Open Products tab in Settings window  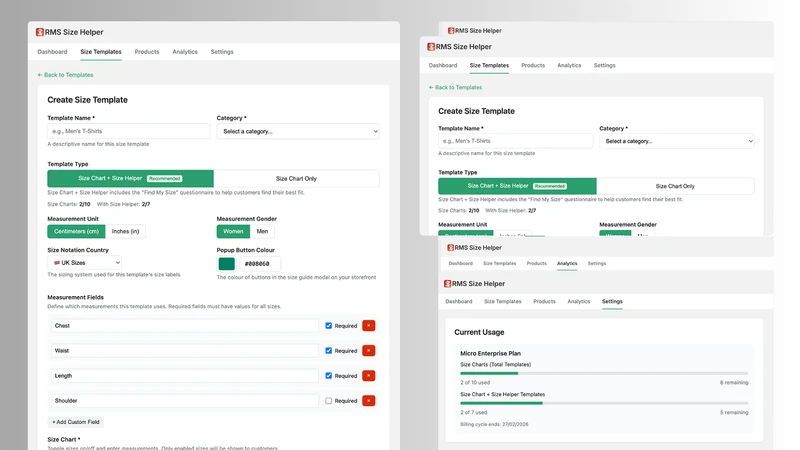544,302
